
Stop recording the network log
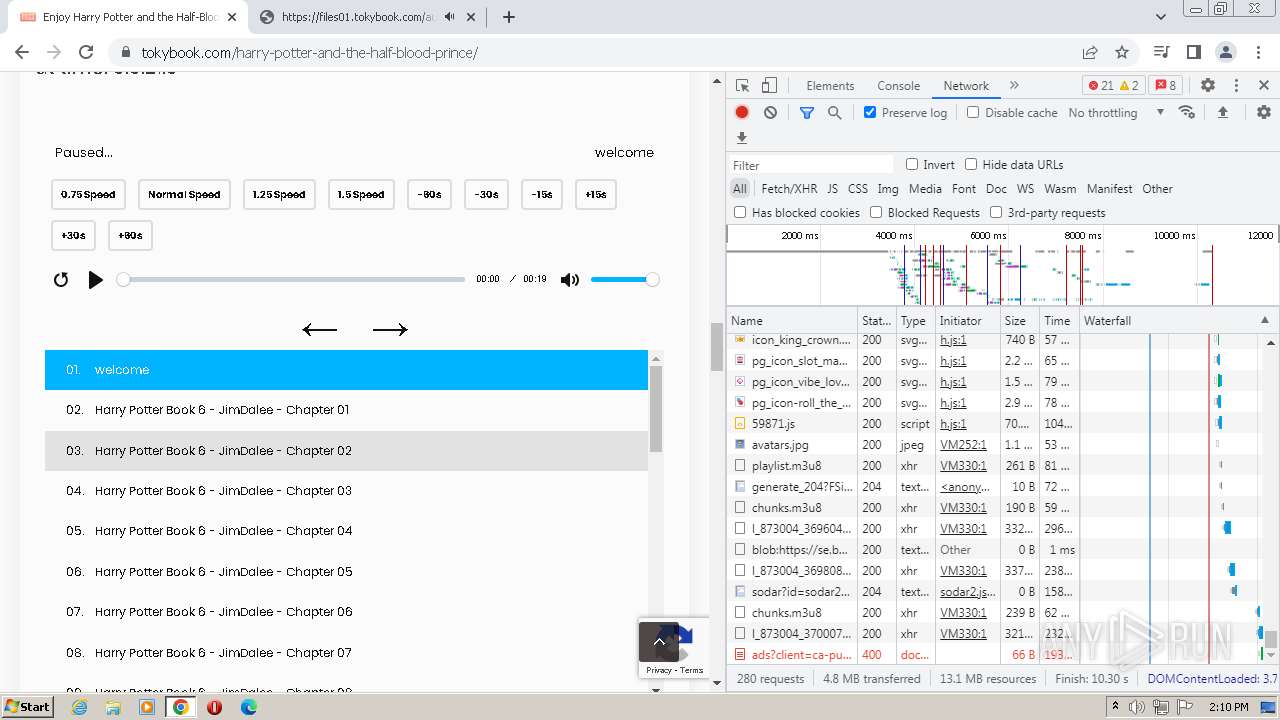point(742,113)
